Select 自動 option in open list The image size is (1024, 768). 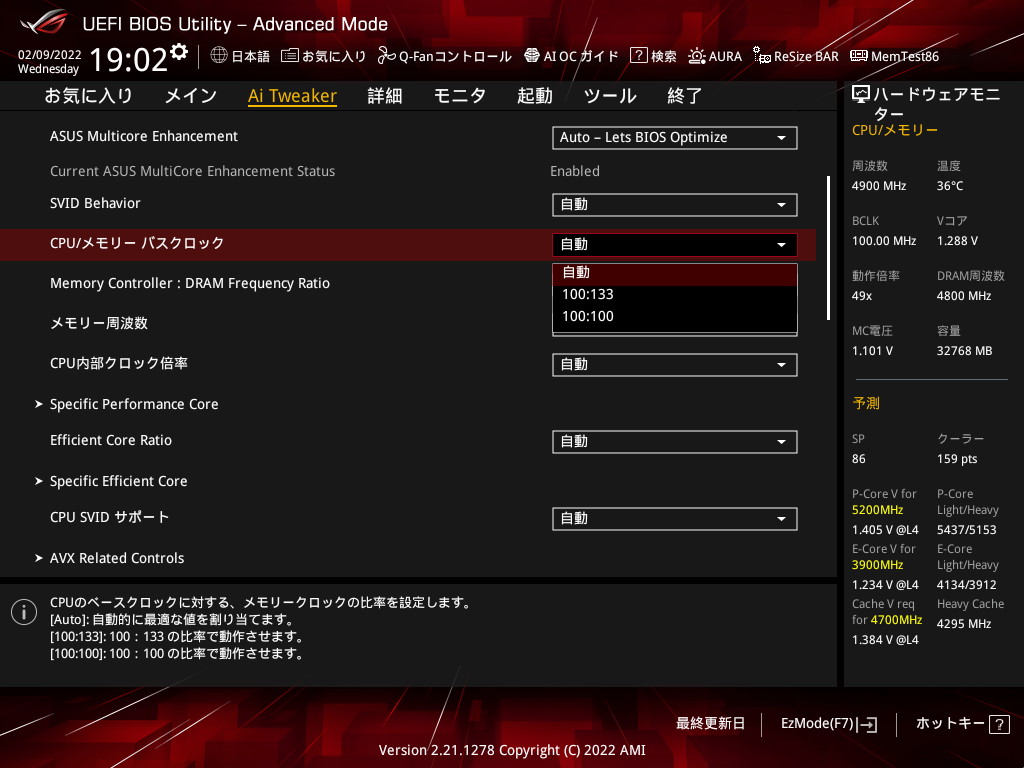point(675,273)
